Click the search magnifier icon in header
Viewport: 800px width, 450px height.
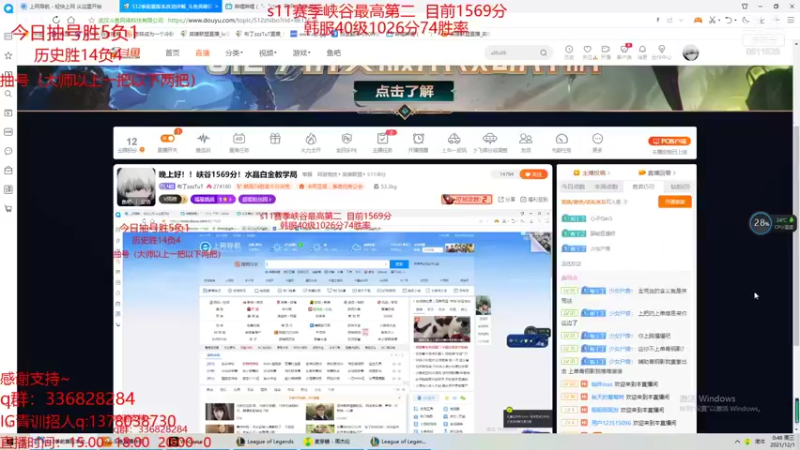(543, 53)
